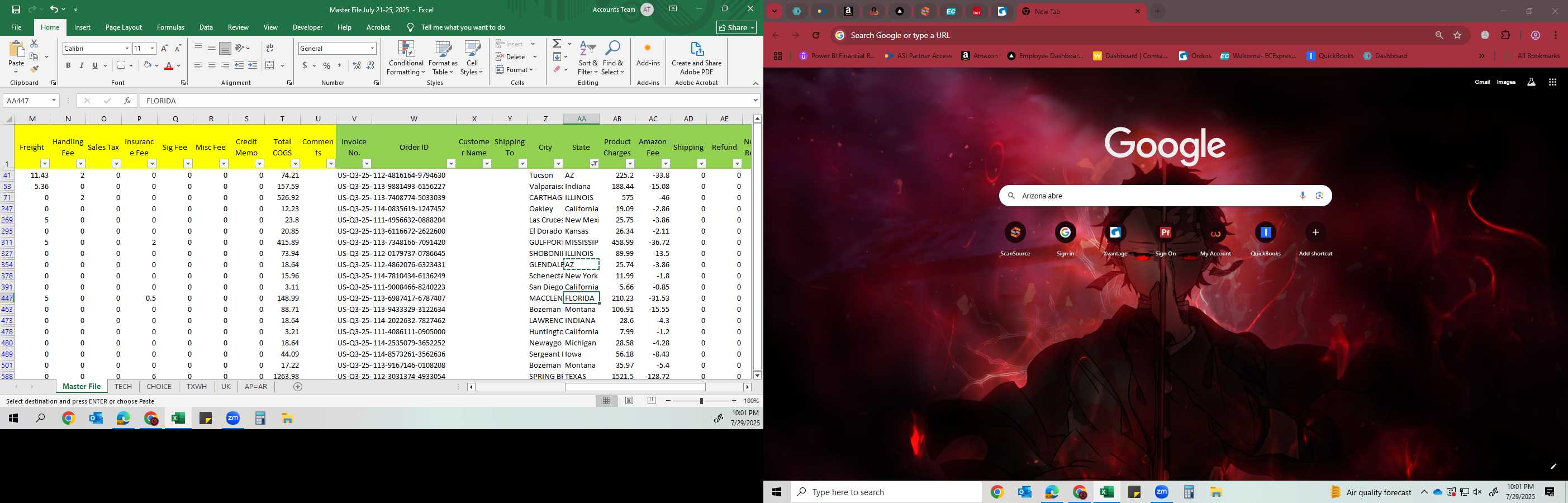Click the Decrease Indent icon
Viewport: 1568px width, 503px height.
239,65
